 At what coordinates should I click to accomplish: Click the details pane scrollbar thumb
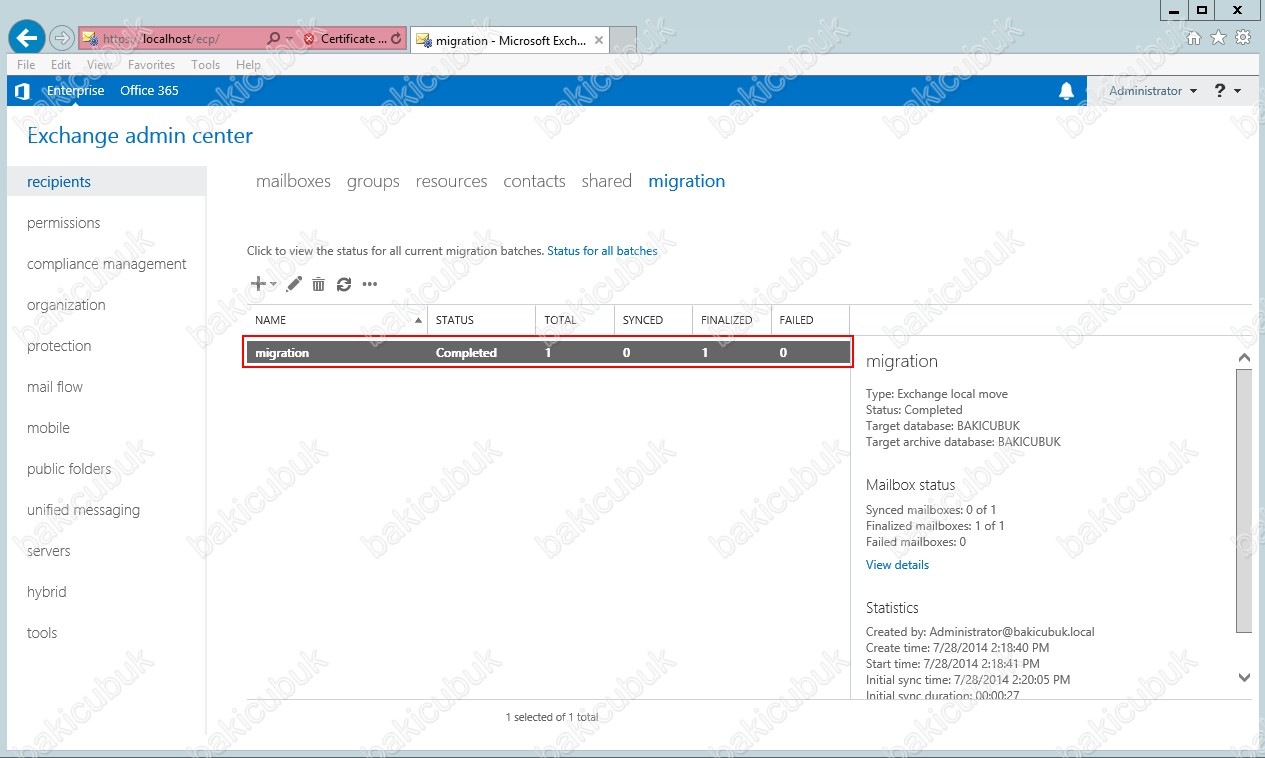[1244, 500]
